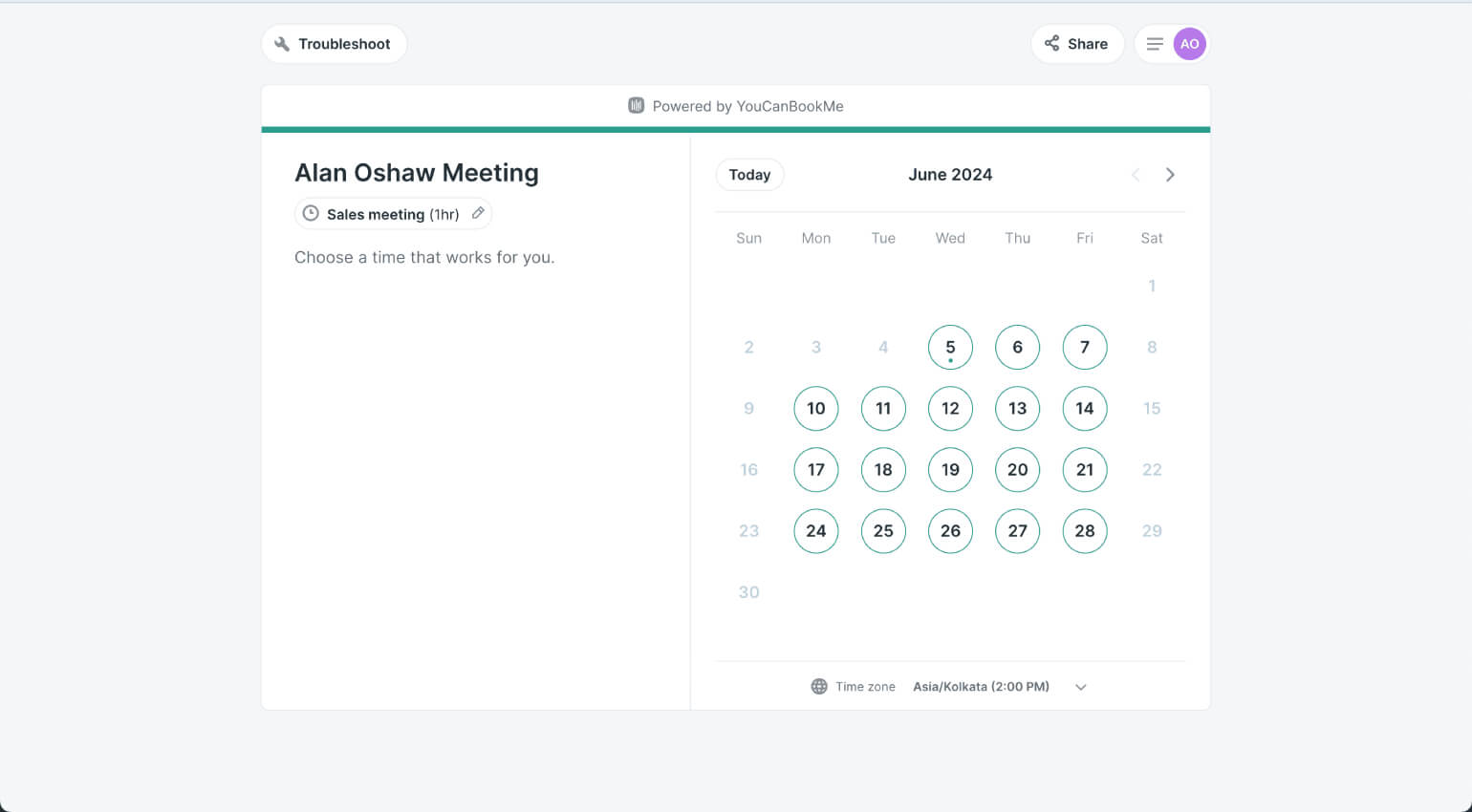
Task: Select June 5 on the calendar
Action: tap(950, 348)
